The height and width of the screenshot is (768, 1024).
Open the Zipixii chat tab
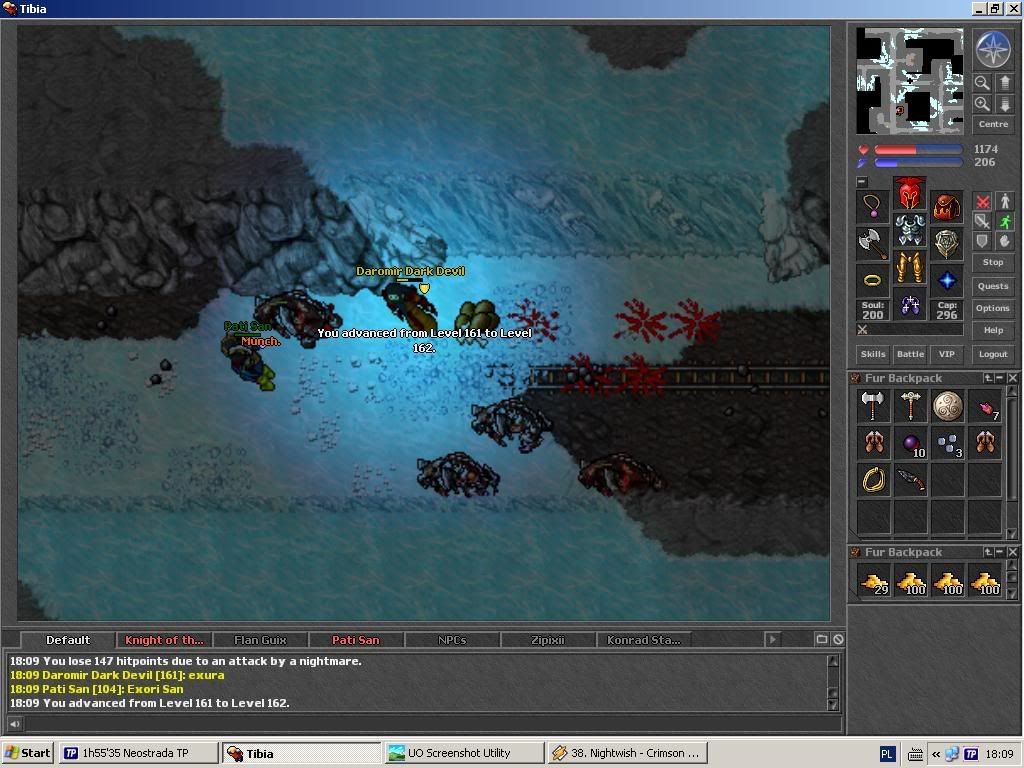pyautogui.click(x=547, y=640)
